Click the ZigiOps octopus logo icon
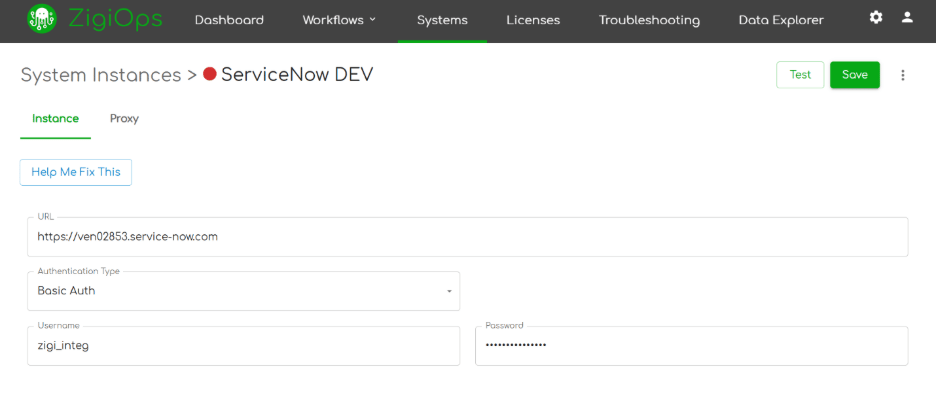 (42, 19)
